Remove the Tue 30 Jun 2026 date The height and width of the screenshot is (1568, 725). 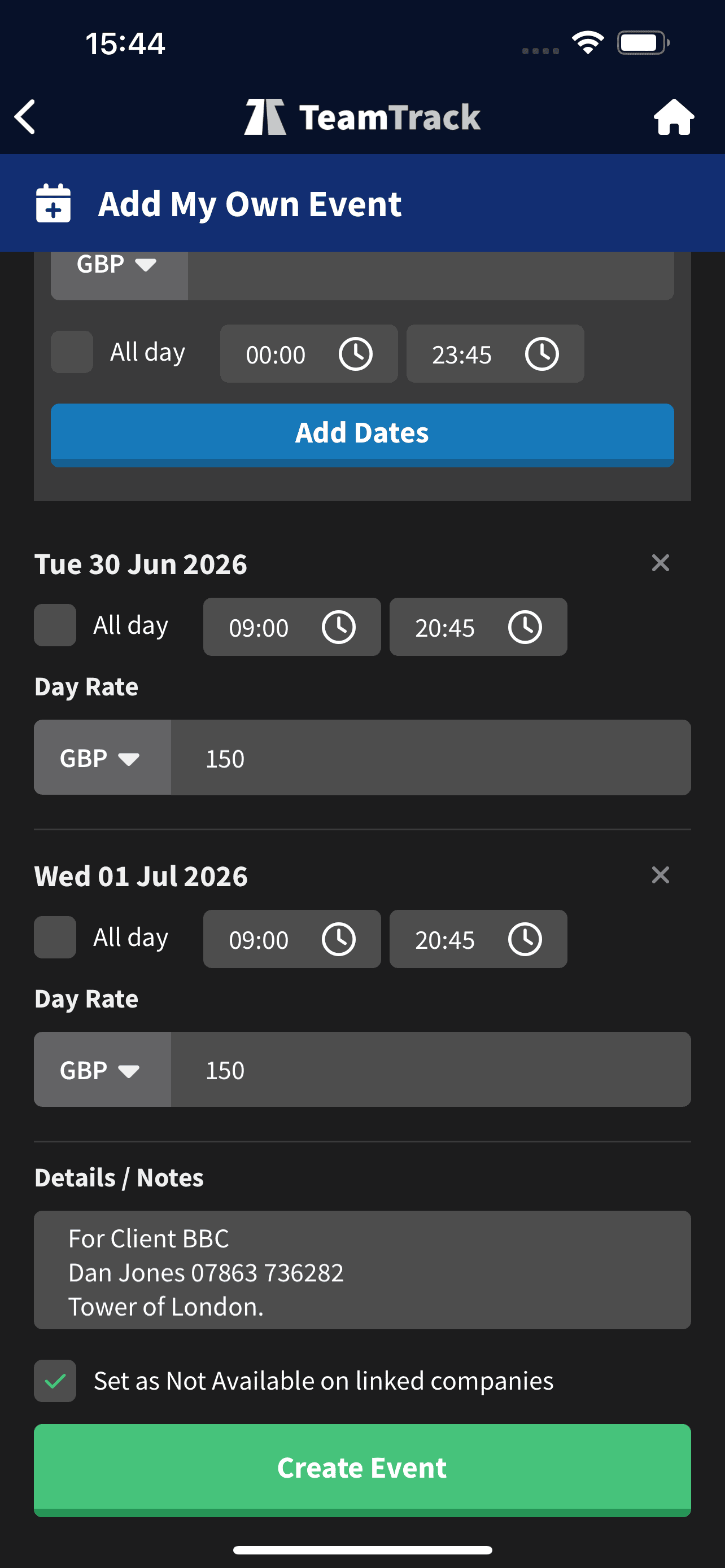(x=661, y=563)
